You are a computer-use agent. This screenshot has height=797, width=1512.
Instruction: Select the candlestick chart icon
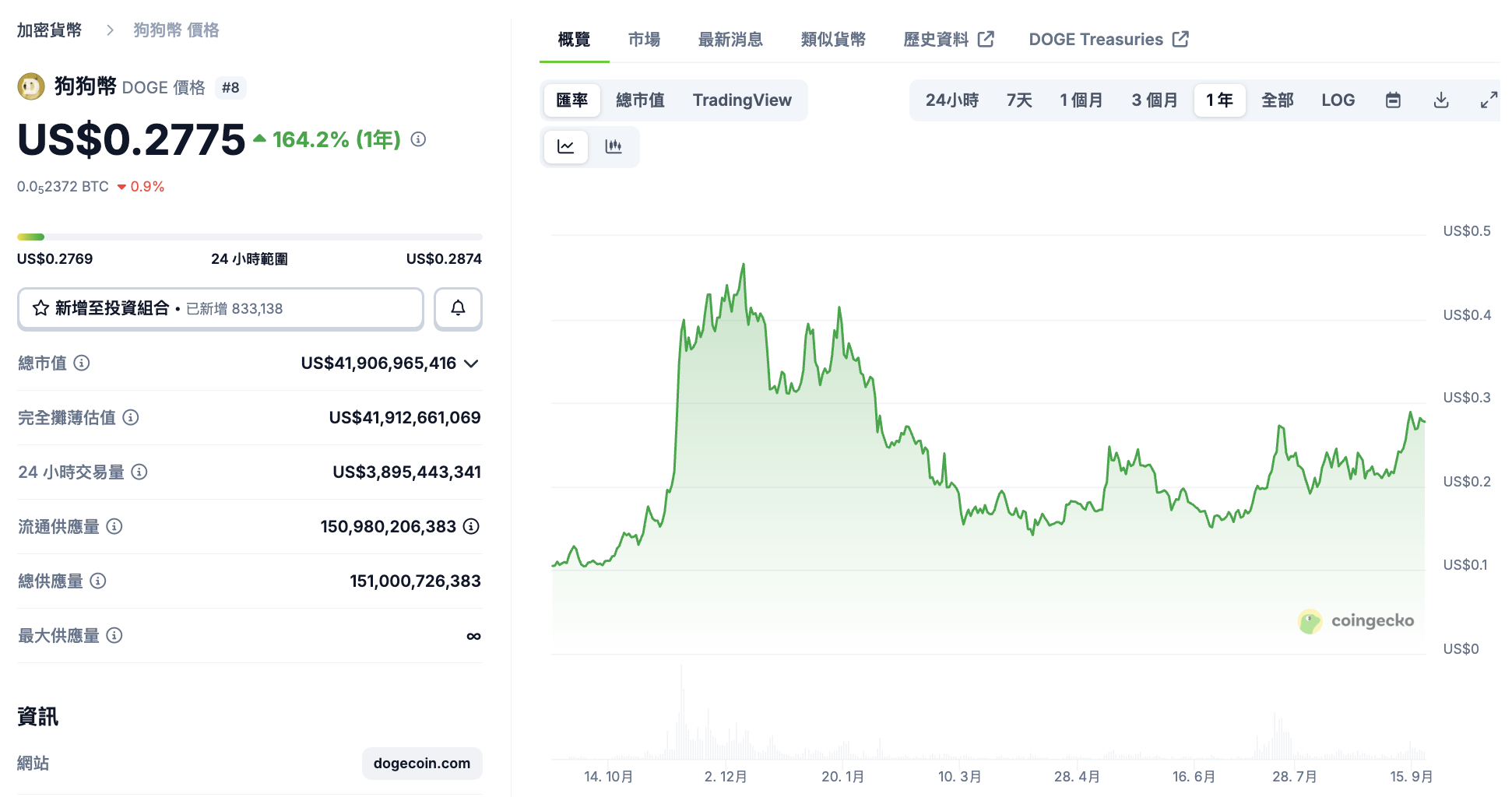point(614,146)
